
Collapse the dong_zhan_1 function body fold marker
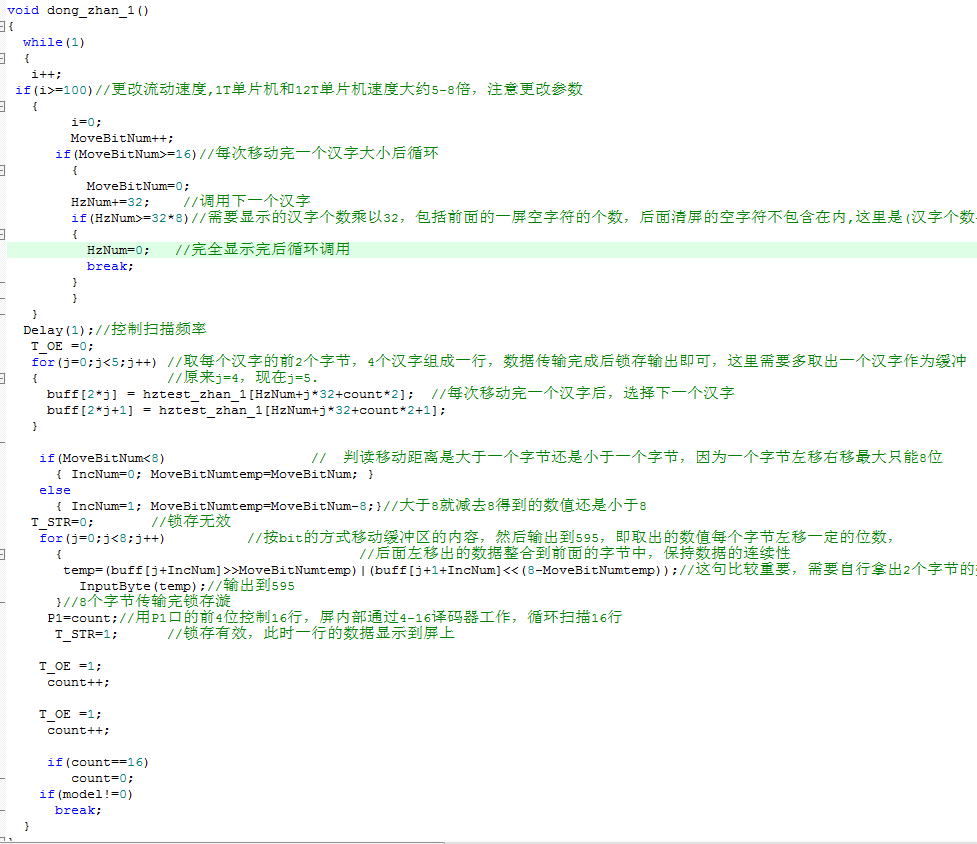pyautogui.click(x=2, y=26)
